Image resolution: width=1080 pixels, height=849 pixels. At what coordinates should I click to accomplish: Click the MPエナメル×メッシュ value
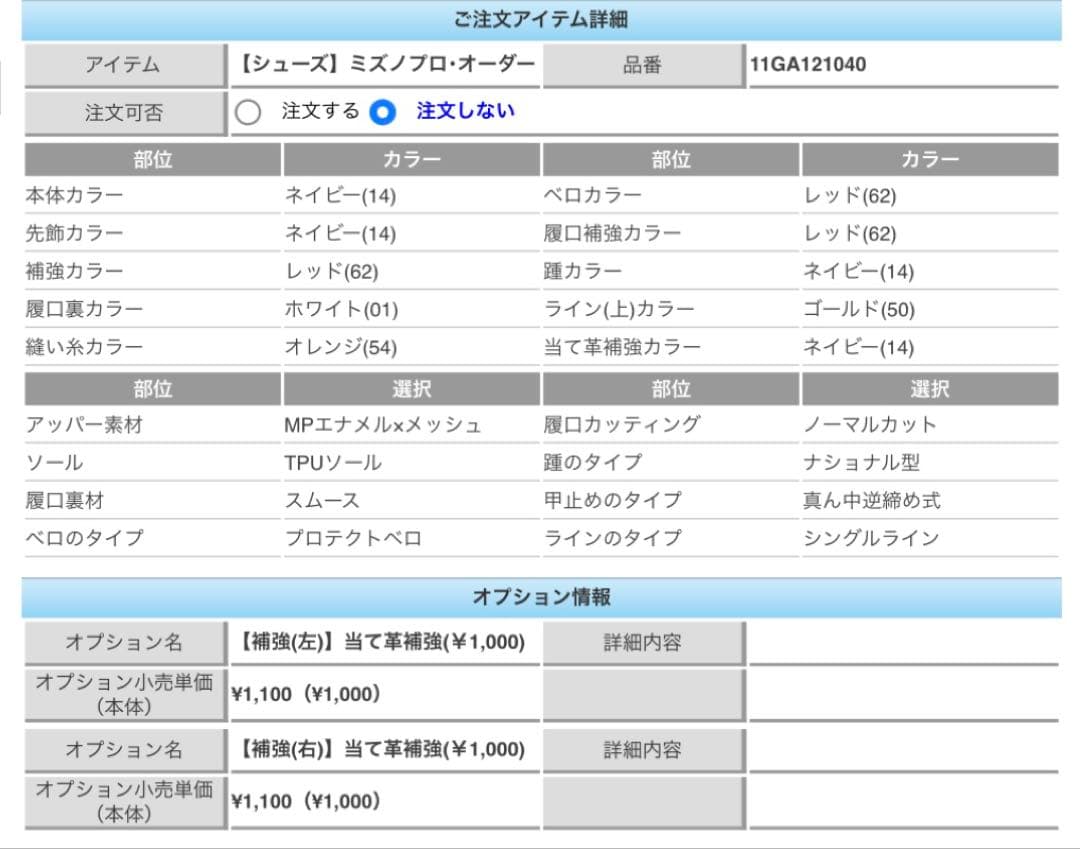coord(383,426)
